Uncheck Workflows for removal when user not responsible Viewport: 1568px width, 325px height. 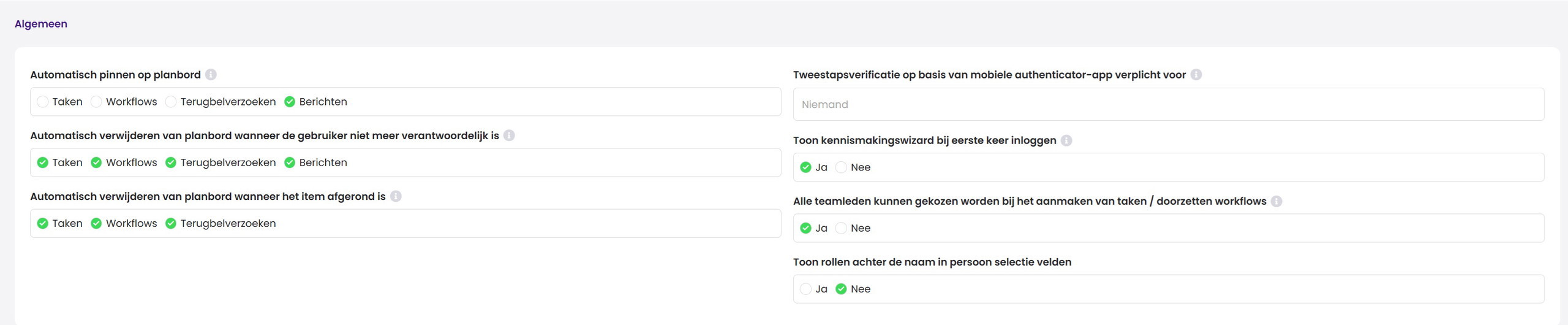(x=96, y=162)
